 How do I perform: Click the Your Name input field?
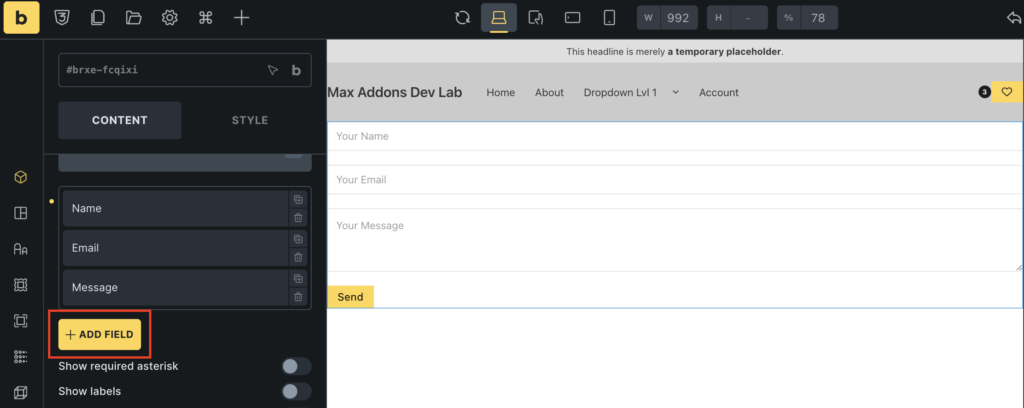tap(675, 136)
